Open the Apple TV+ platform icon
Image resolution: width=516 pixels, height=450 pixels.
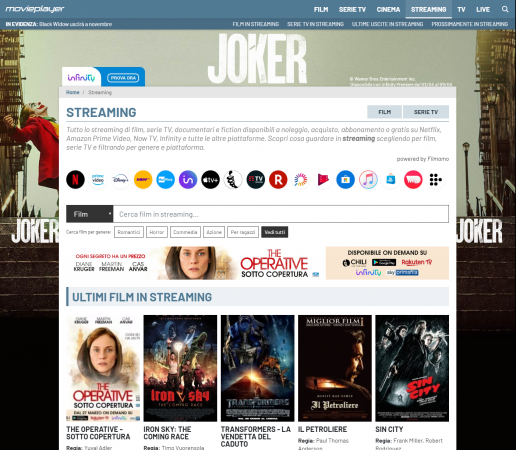(x=210, y=180)
